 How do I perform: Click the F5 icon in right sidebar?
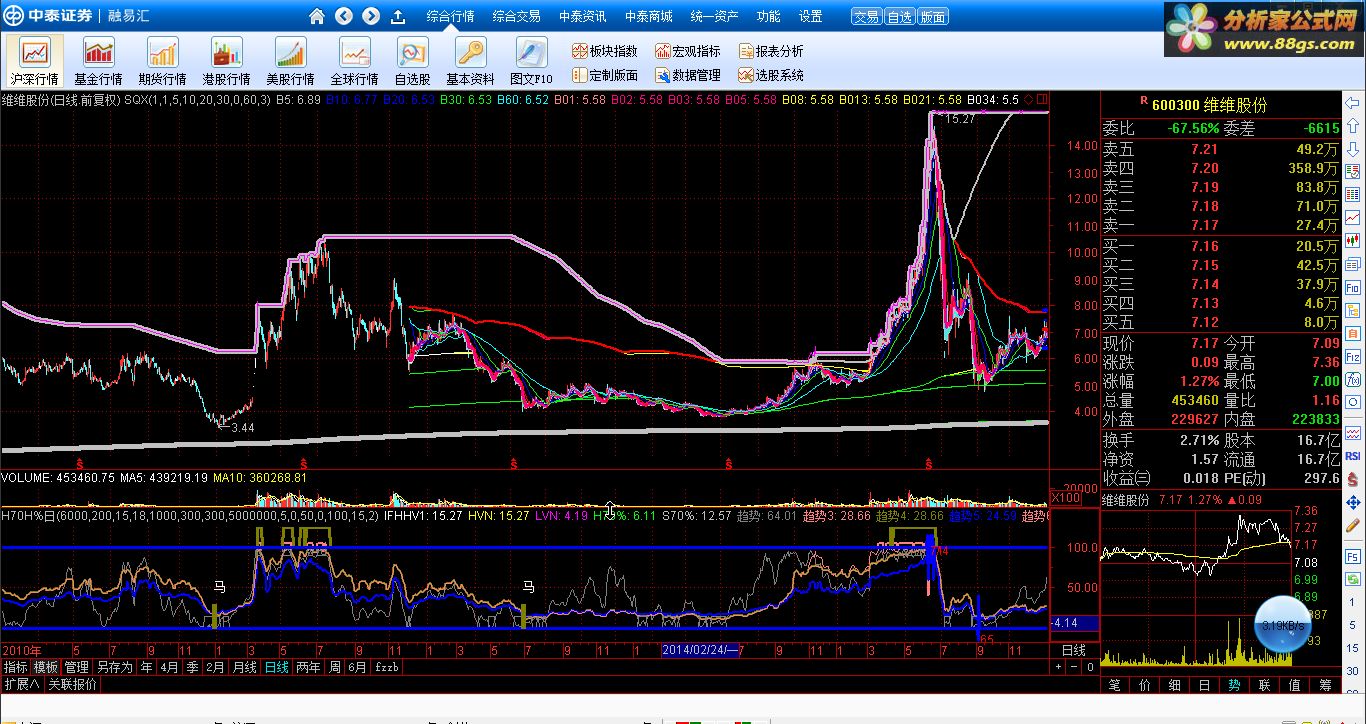click(x=1351, y=558)
